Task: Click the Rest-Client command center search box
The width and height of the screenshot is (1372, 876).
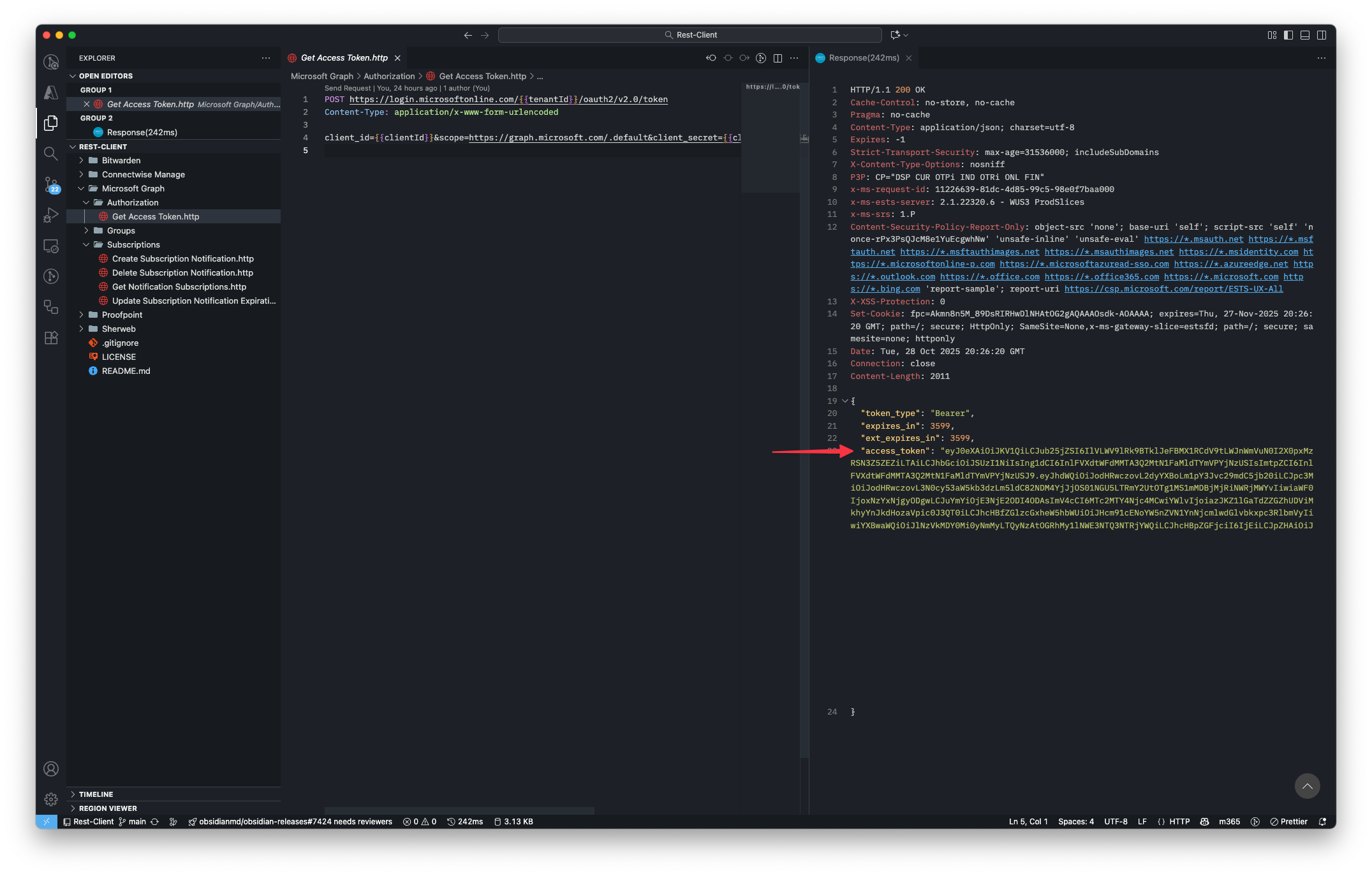Action: point(690,35)
